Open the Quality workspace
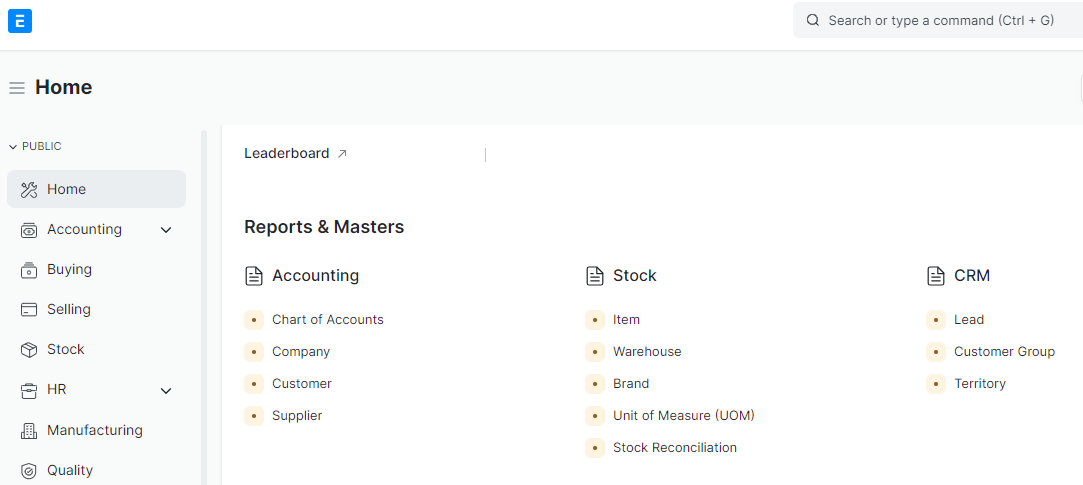This screenshot has height=485, width=1083. [x=96, y=470]
